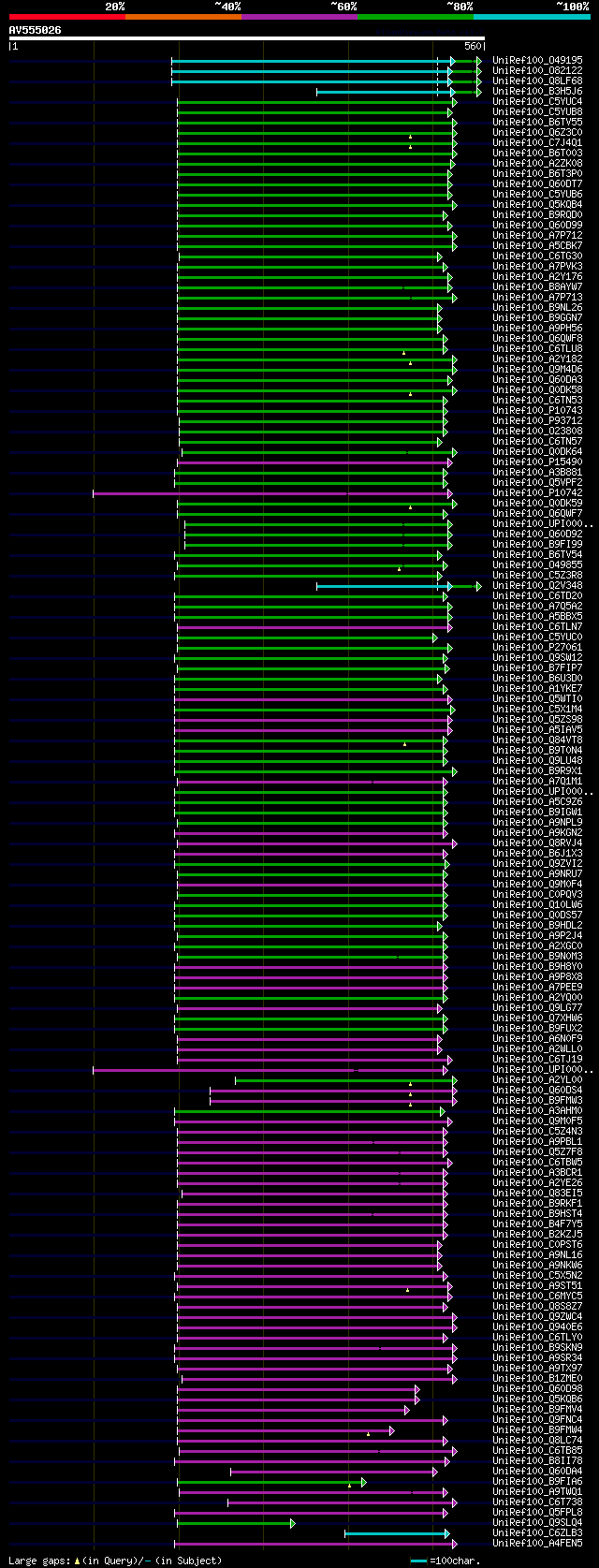Screen dimensions: 599x1568
Task: Open hit UniRef100_A7P712
Action: pos(537,236)
